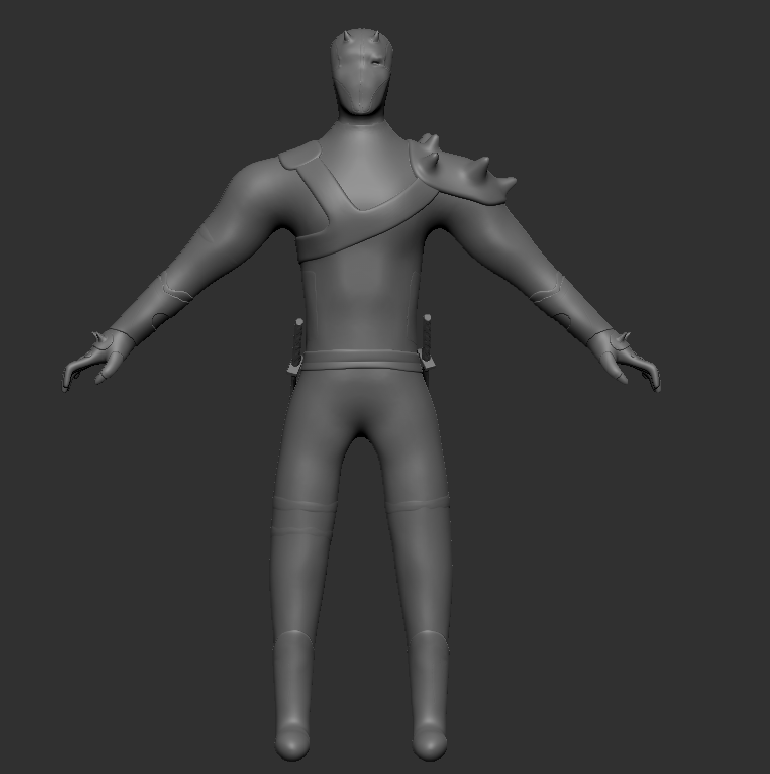Select the boot cuff on the right knee
The image size is (770, 774).
click(x=419, y=506)
